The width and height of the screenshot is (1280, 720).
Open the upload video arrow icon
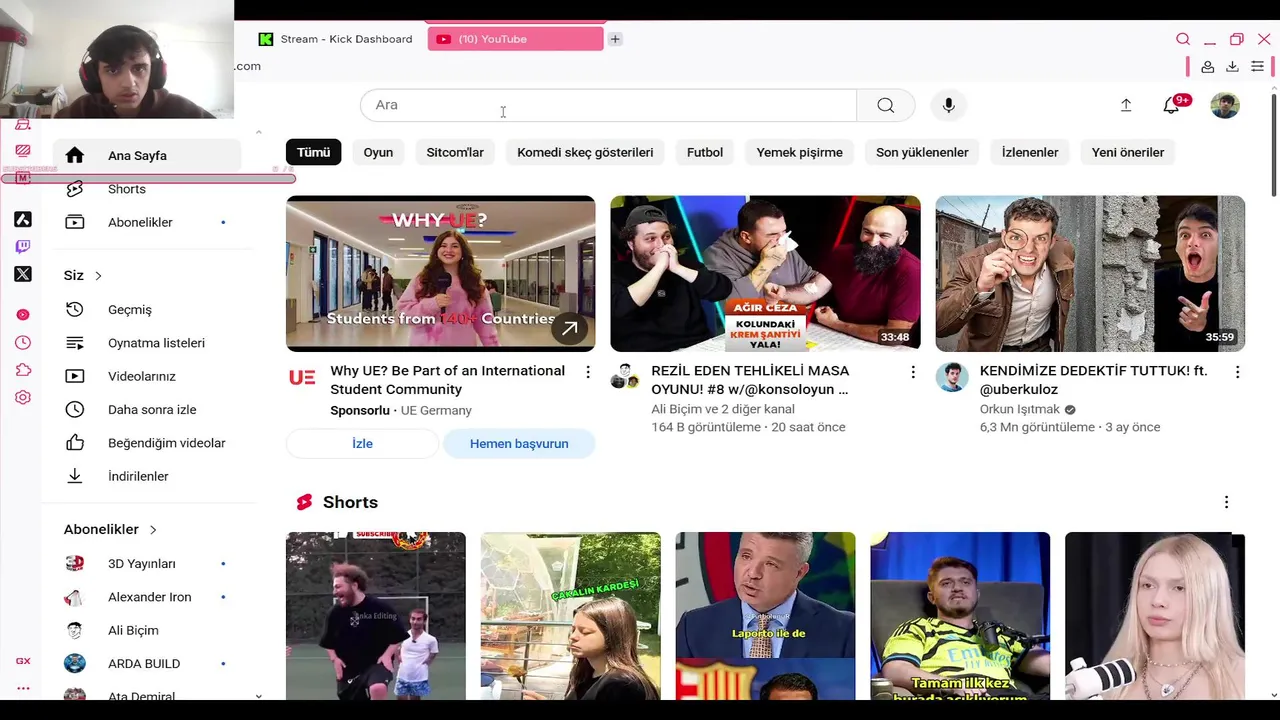pyautogui.click(x=1125, y=105)
